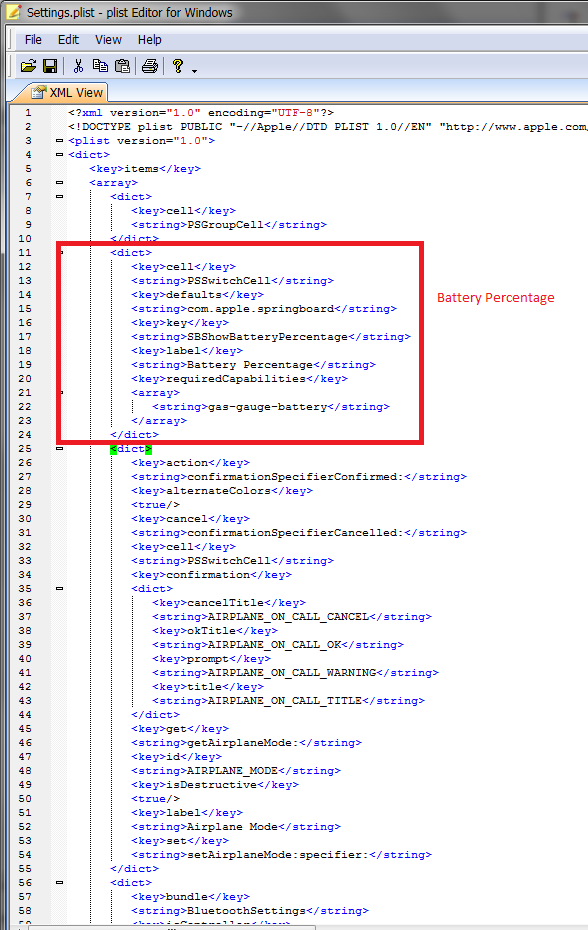The image size is (588, 930).
Task: Open the View menu
Action: [108, 40]
